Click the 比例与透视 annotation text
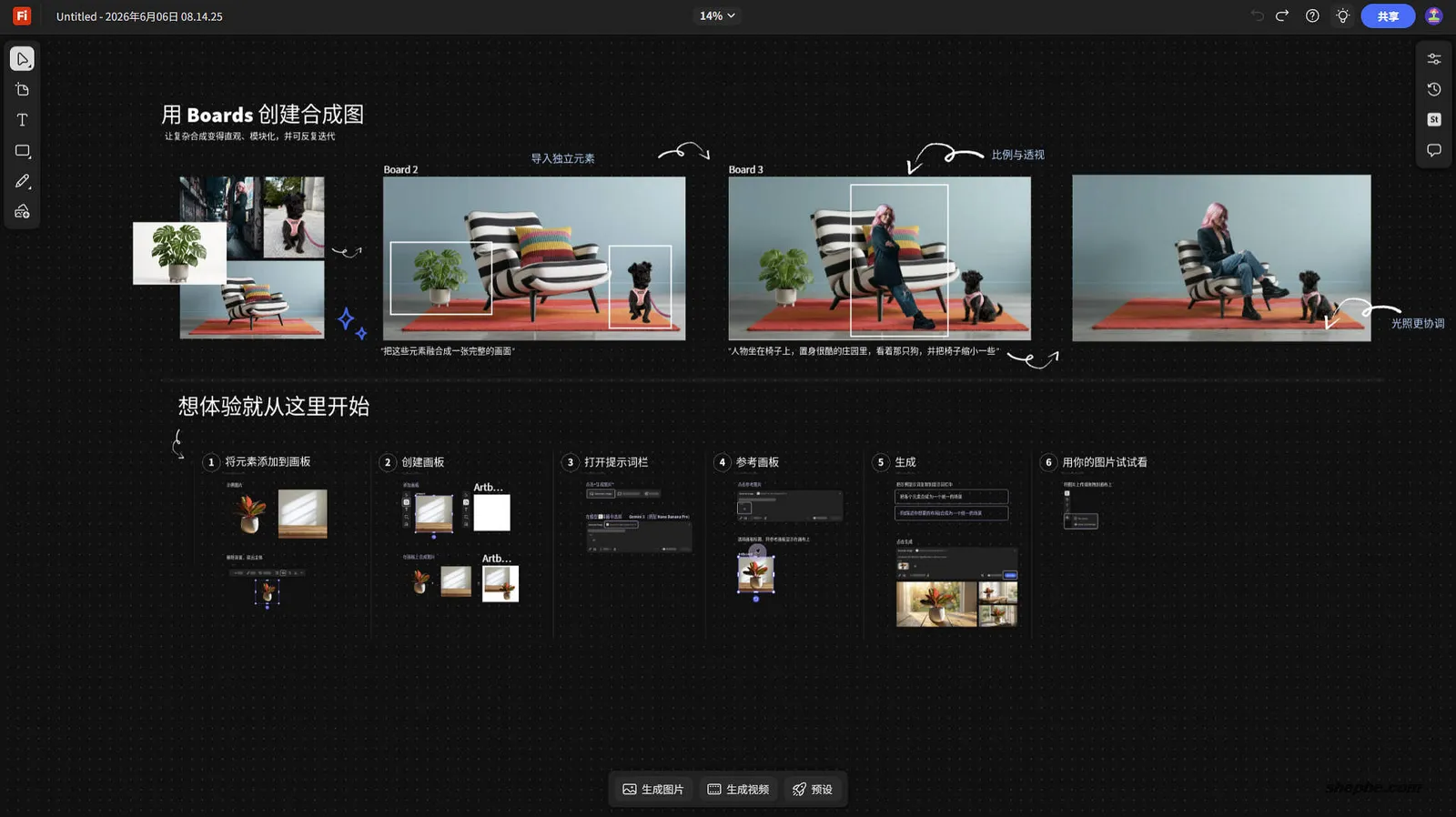 (x=1017, y=155)
